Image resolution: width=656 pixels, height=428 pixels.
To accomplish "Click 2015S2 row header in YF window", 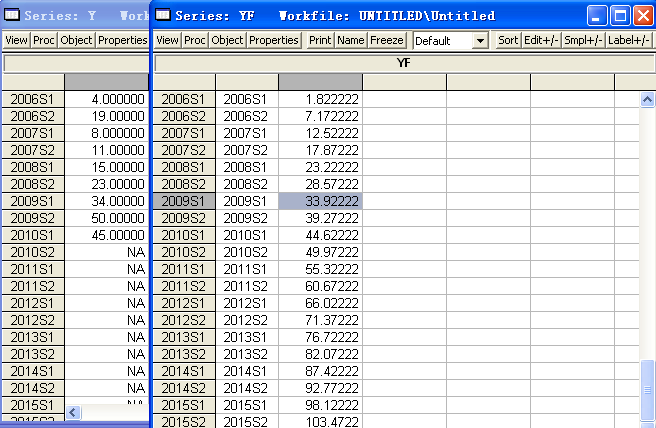I will pos(184,421).
